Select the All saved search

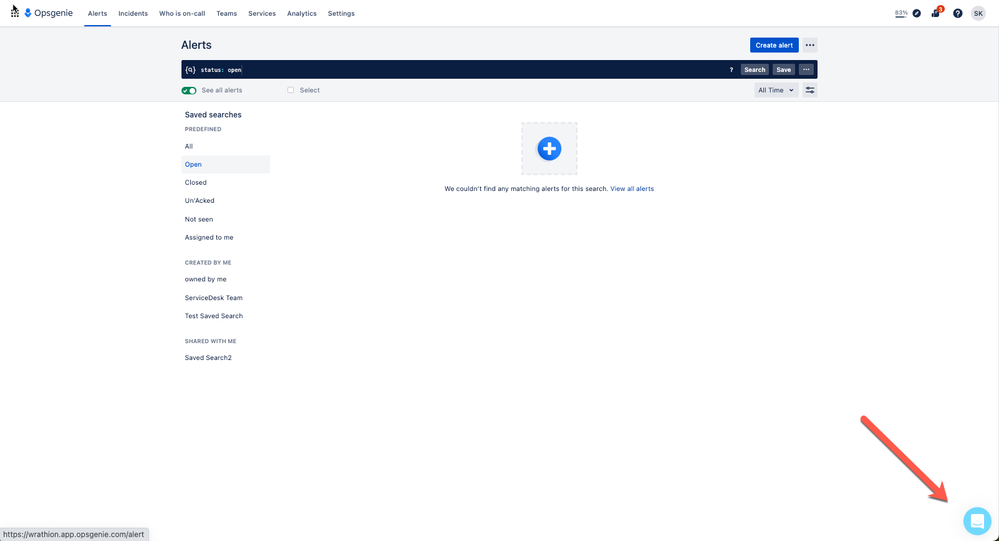tap(226, 147)
